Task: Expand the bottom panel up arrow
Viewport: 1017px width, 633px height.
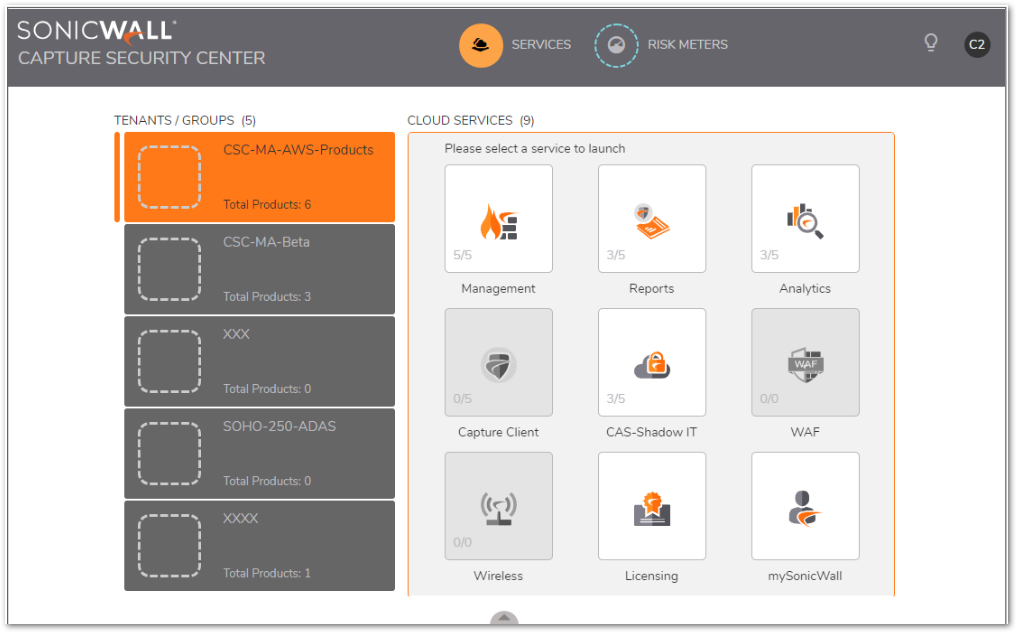Action: 504,621
